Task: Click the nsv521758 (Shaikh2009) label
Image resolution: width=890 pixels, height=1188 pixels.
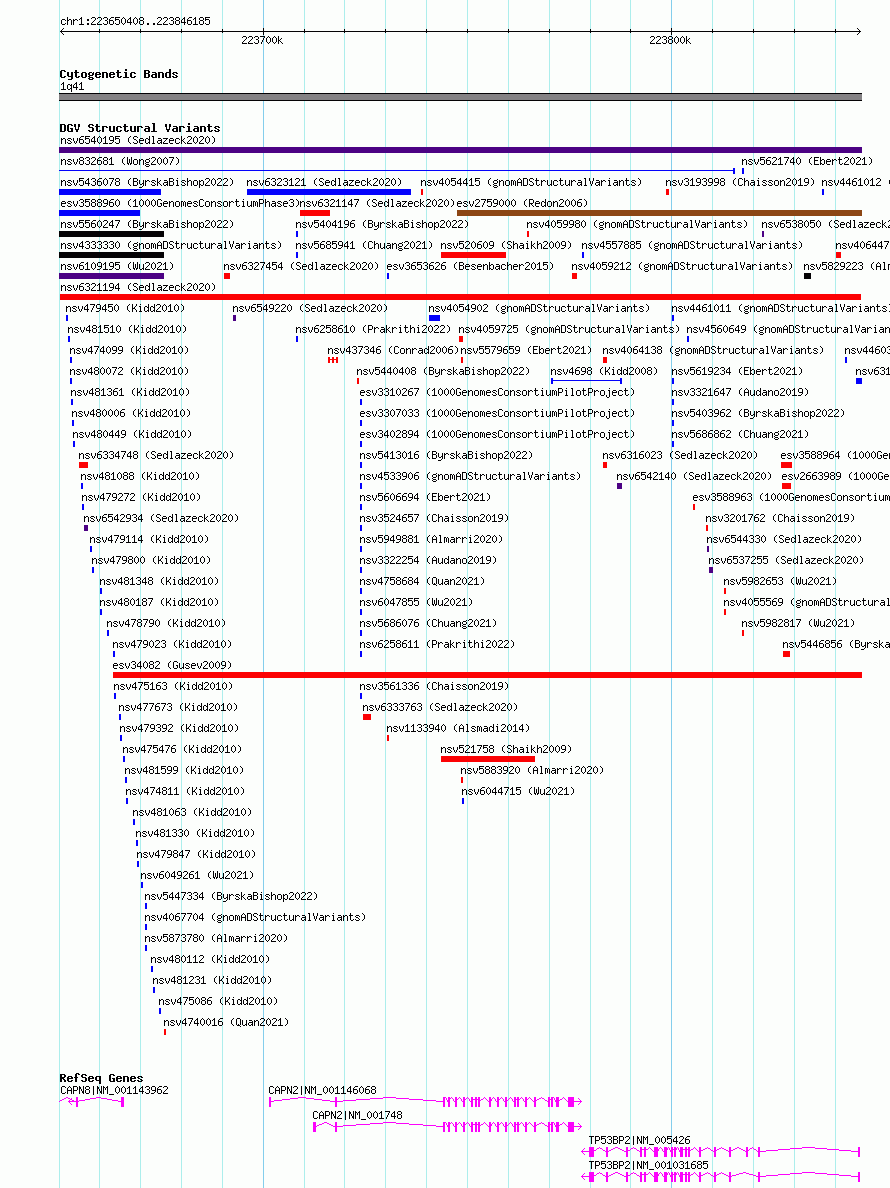Action: click(x=506, y=749)
